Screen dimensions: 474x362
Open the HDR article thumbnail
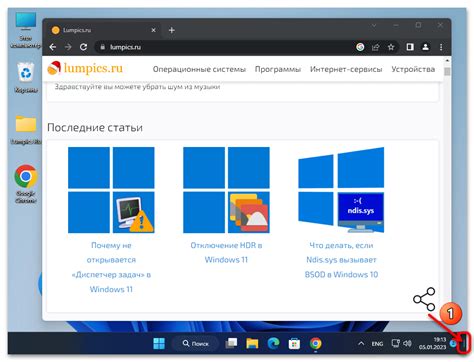(x=226, y=190)
